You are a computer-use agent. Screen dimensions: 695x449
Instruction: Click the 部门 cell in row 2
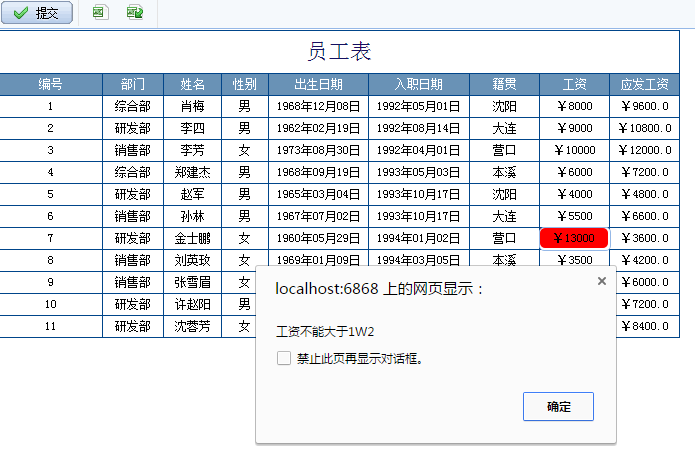point(133,129)
